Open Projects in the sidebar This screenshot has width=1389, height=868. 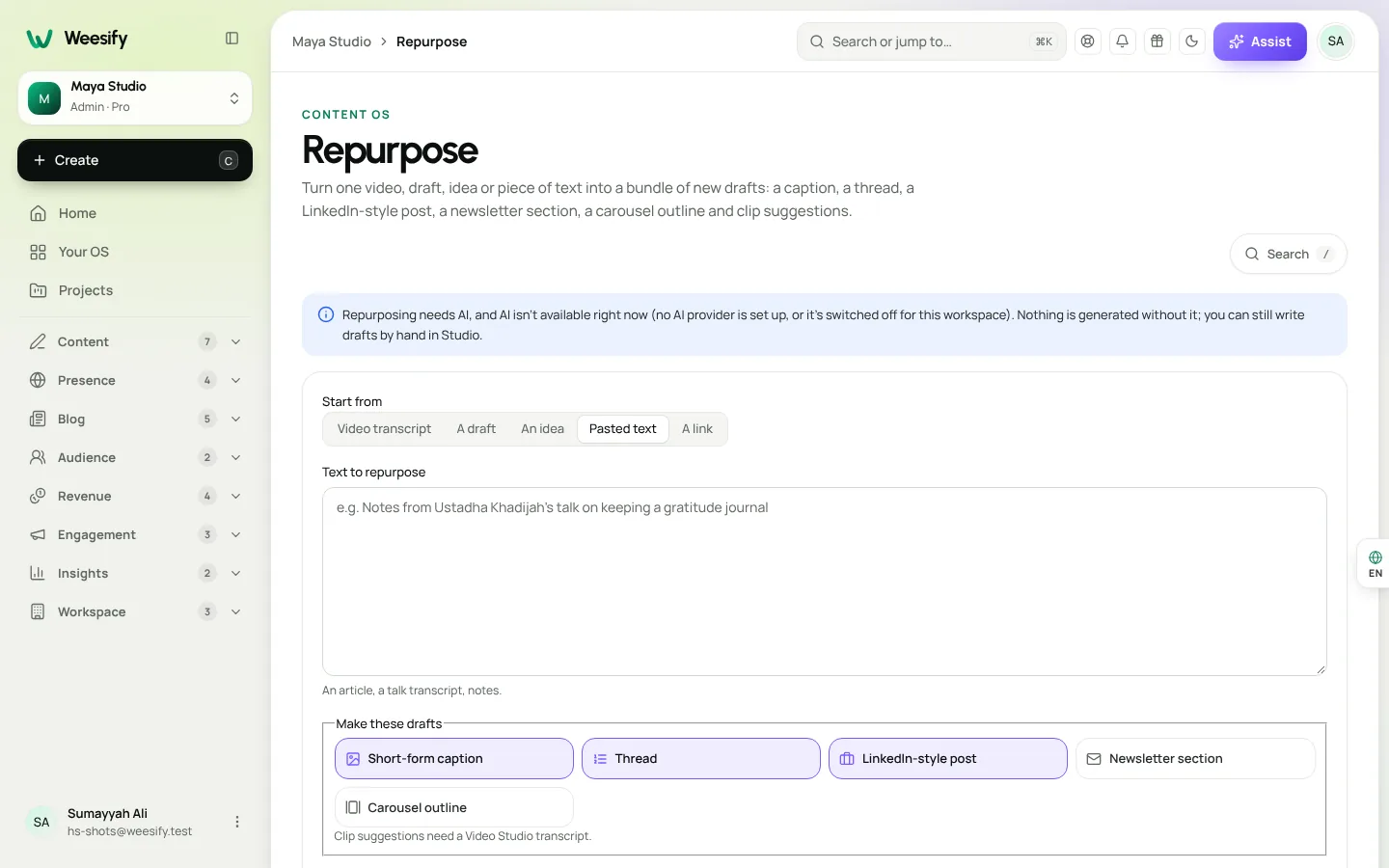135,290
